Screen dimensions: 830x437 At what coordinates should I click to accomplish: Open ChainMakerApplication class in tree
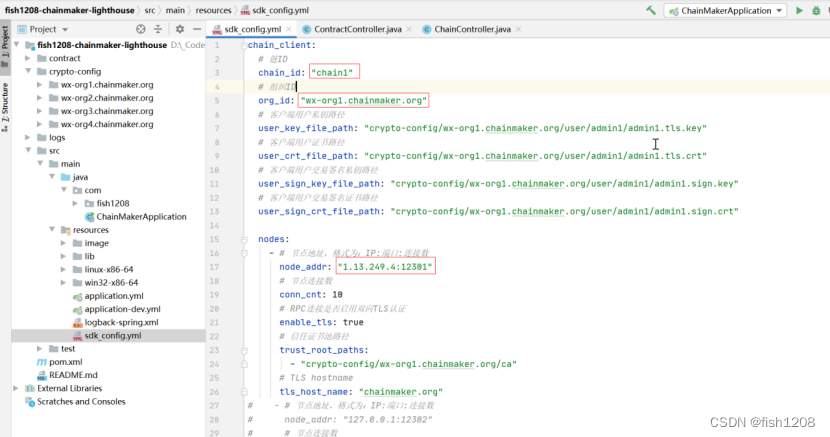click(141, 216)
